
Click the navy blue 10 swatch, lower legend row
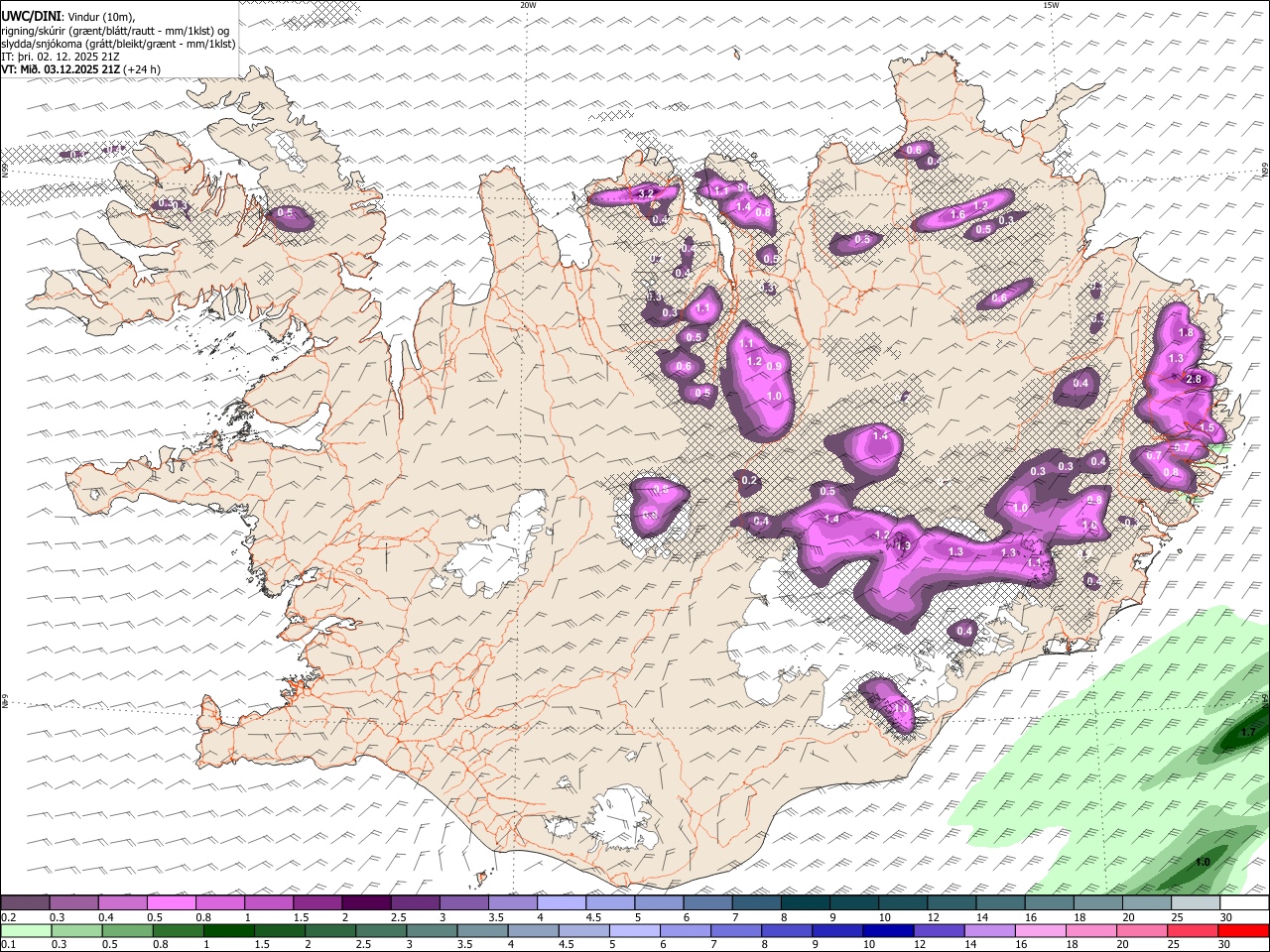point(888,931)
